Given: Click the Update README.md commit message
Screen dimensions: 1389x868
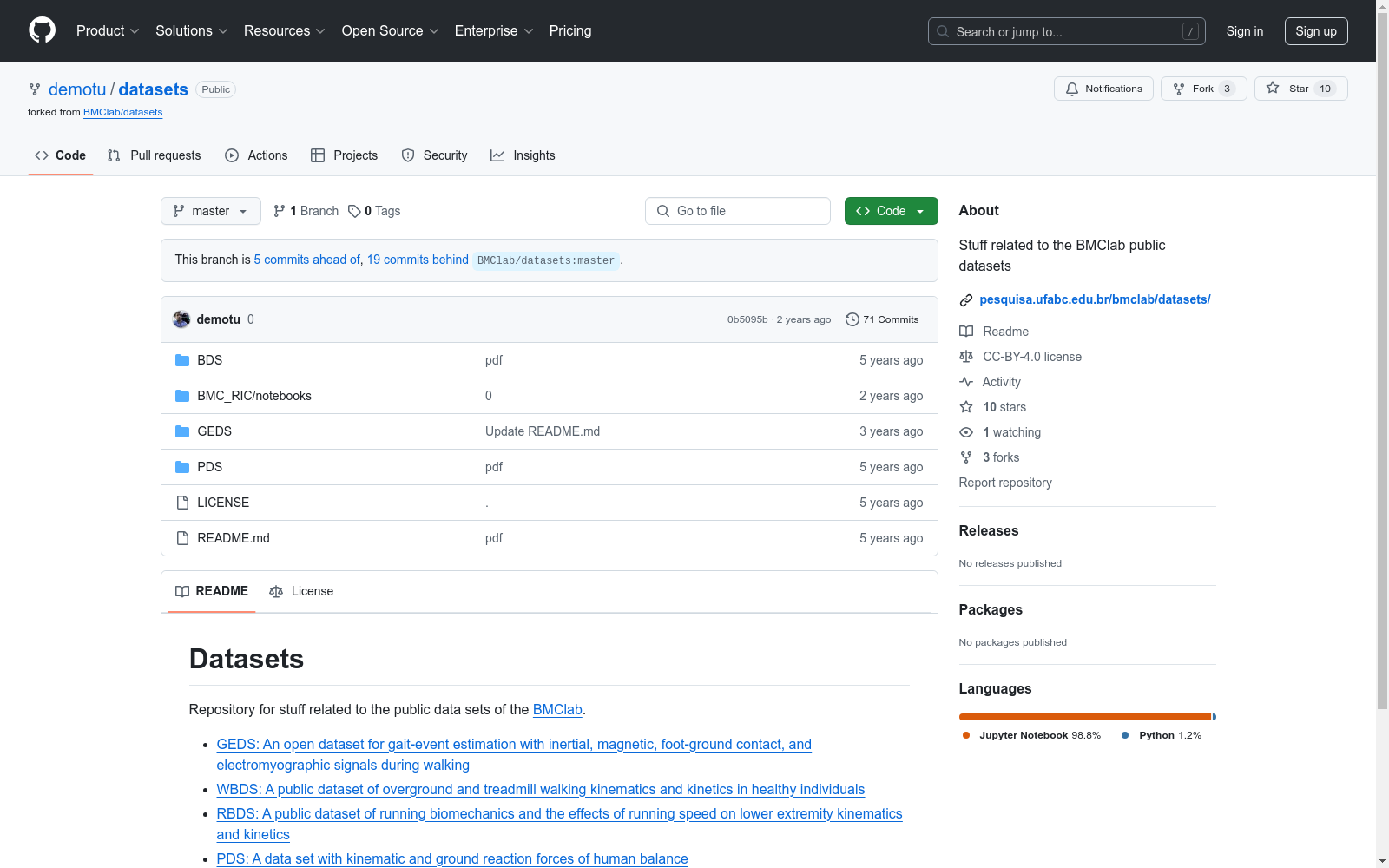Looking at the screenshot, I should 543,431.
